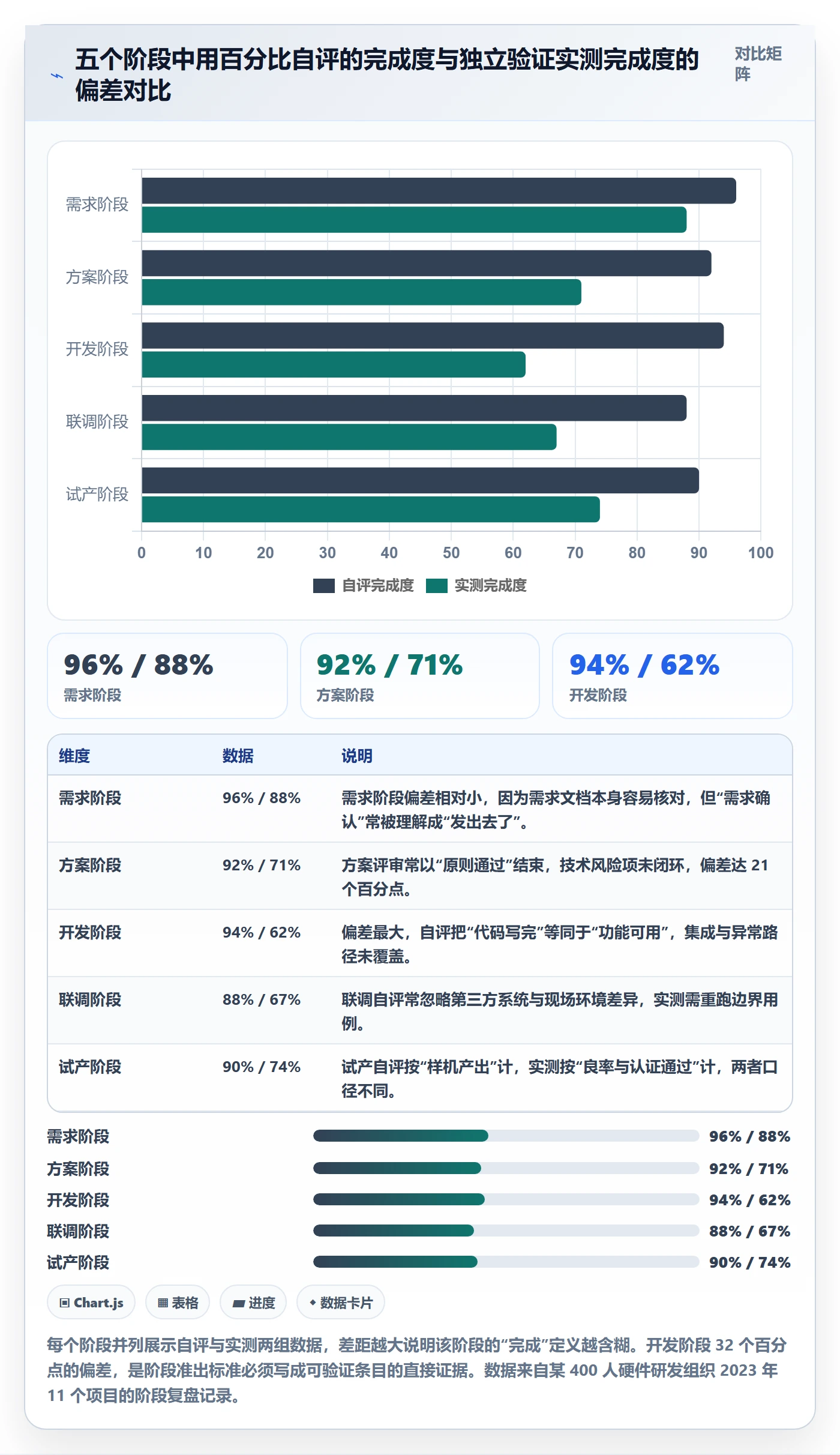Open the 94% / 62% 开发阶段 data card

point(673,676)
